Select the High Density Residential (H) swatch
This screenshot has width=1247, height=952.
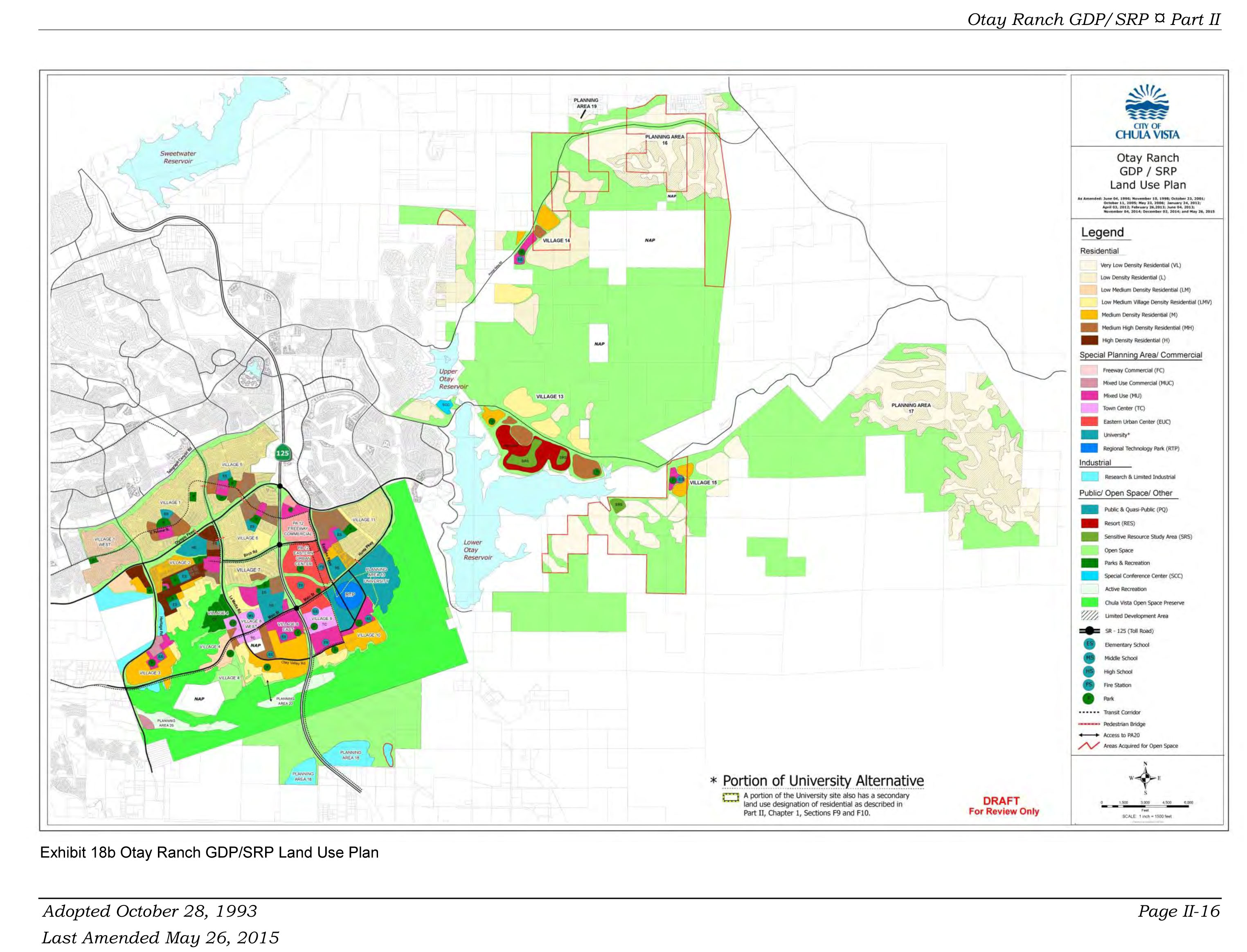click(1089, 340)
